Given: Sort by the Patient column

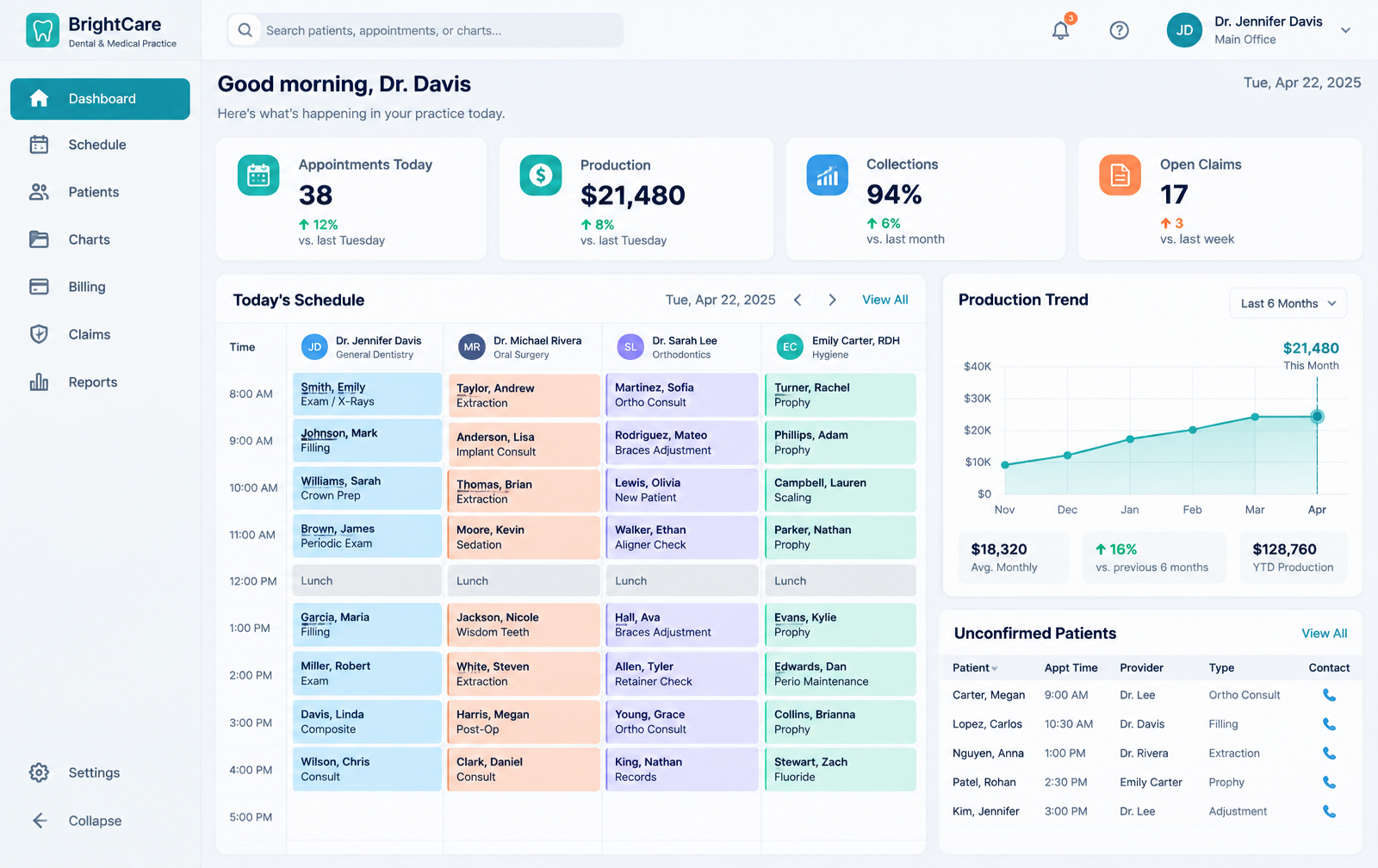Looking at the screenshot, I should 975,668.
